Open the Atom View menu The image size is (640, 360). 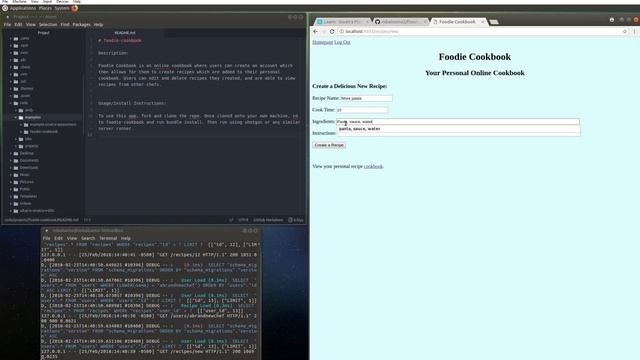click(x=31, y=24)
